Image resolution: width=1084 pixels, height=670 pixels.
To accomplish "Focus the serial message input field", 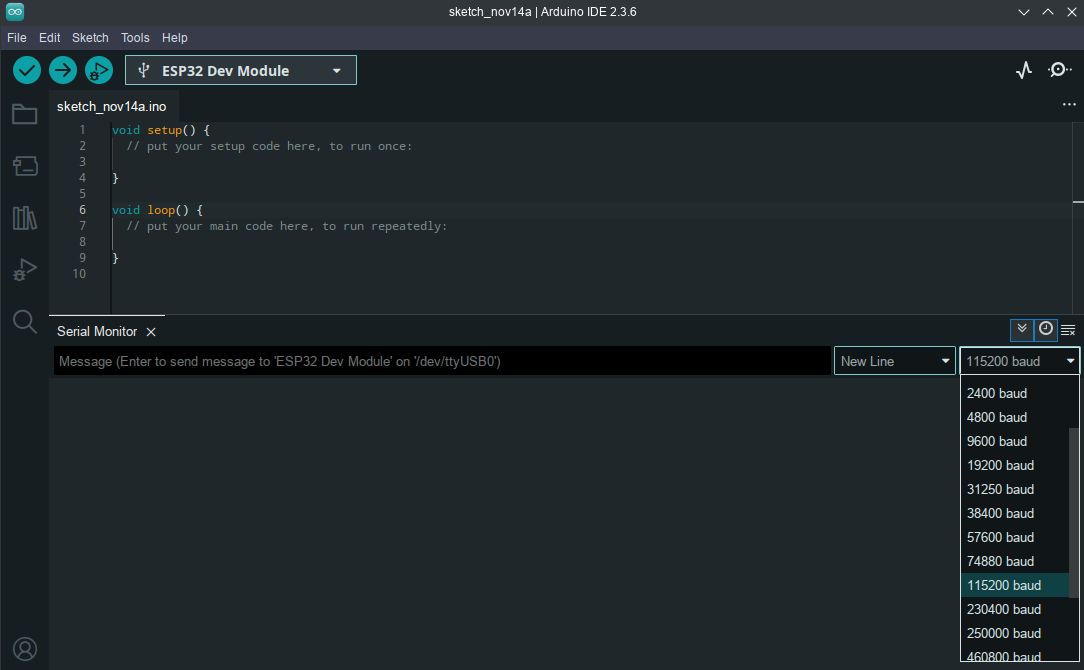I will coord(442,361).
